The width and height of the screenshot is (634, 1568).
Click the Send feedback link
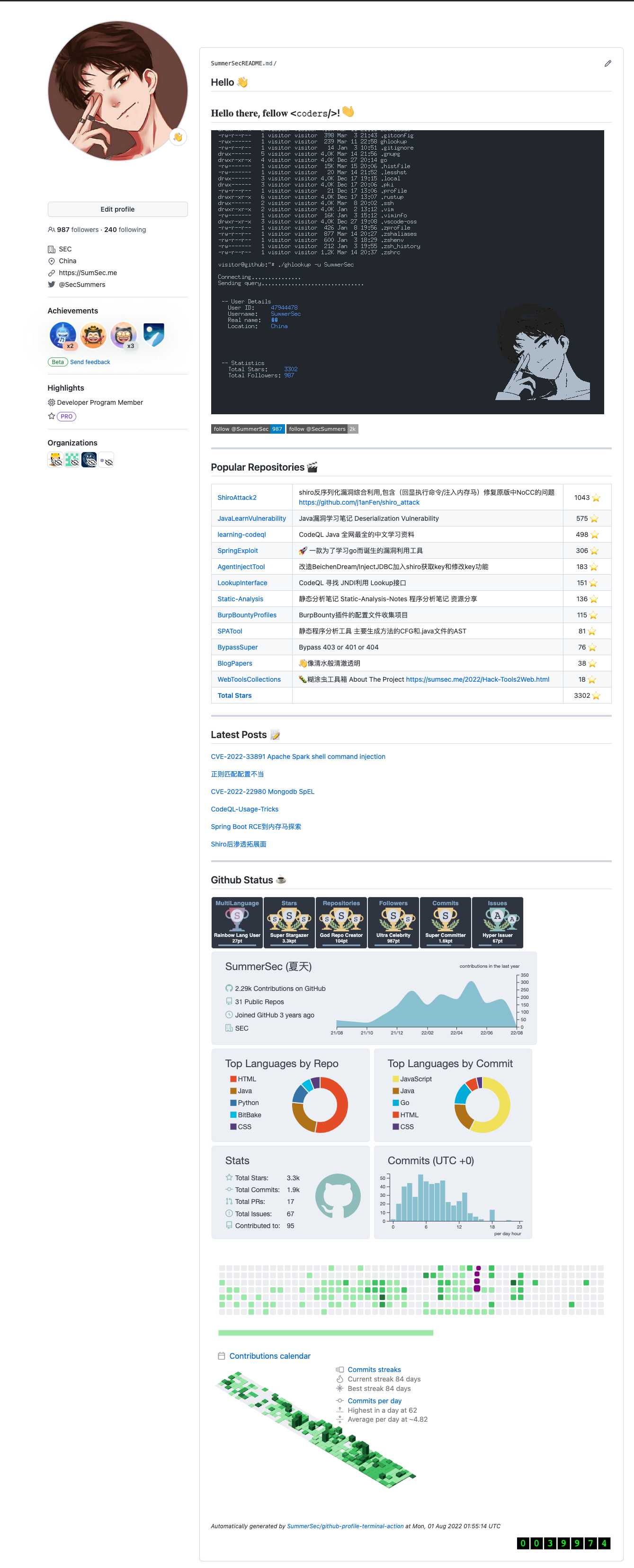coord(90,362)
